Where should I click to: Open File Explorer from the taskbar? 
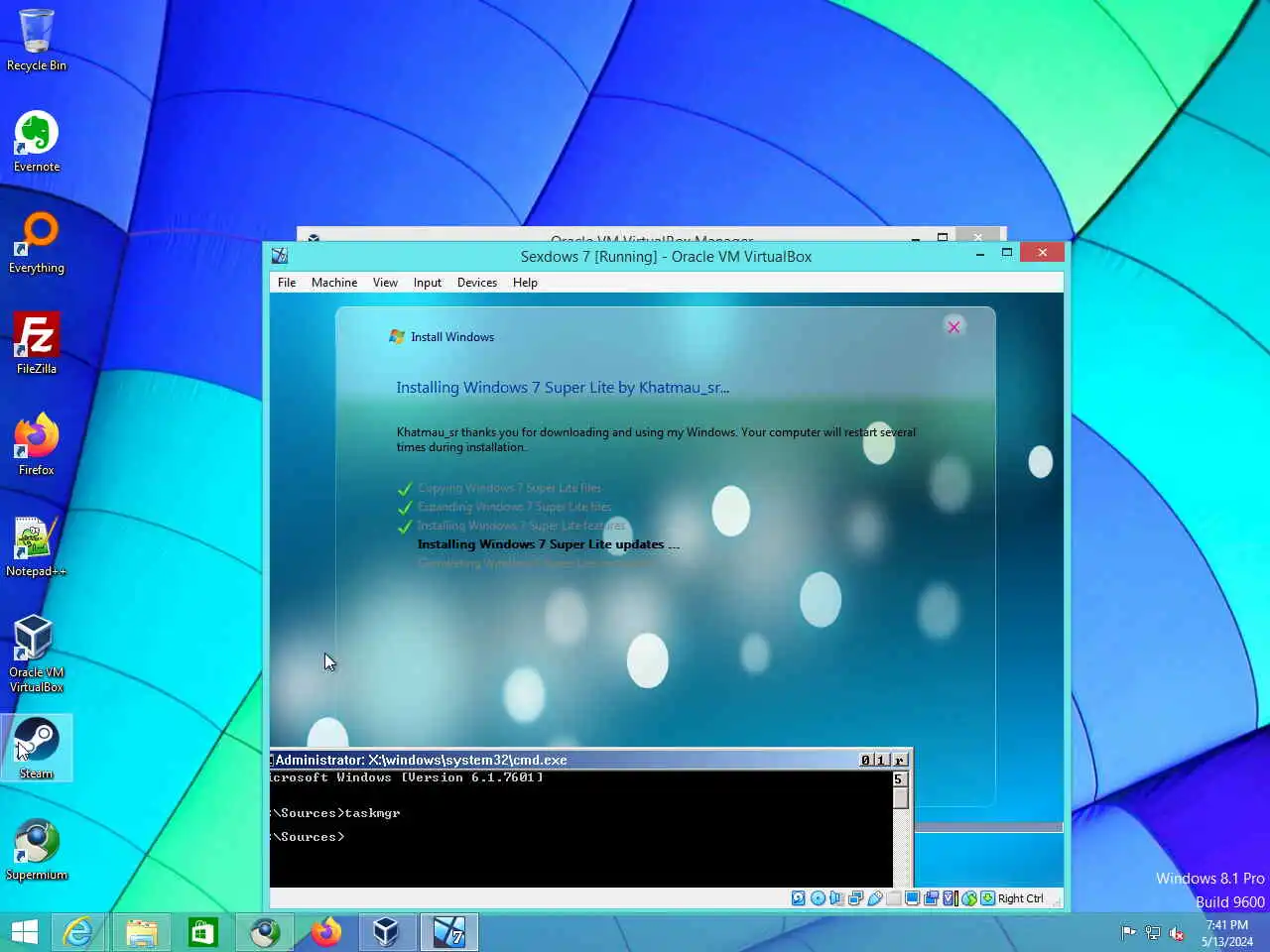click(141, 932)
